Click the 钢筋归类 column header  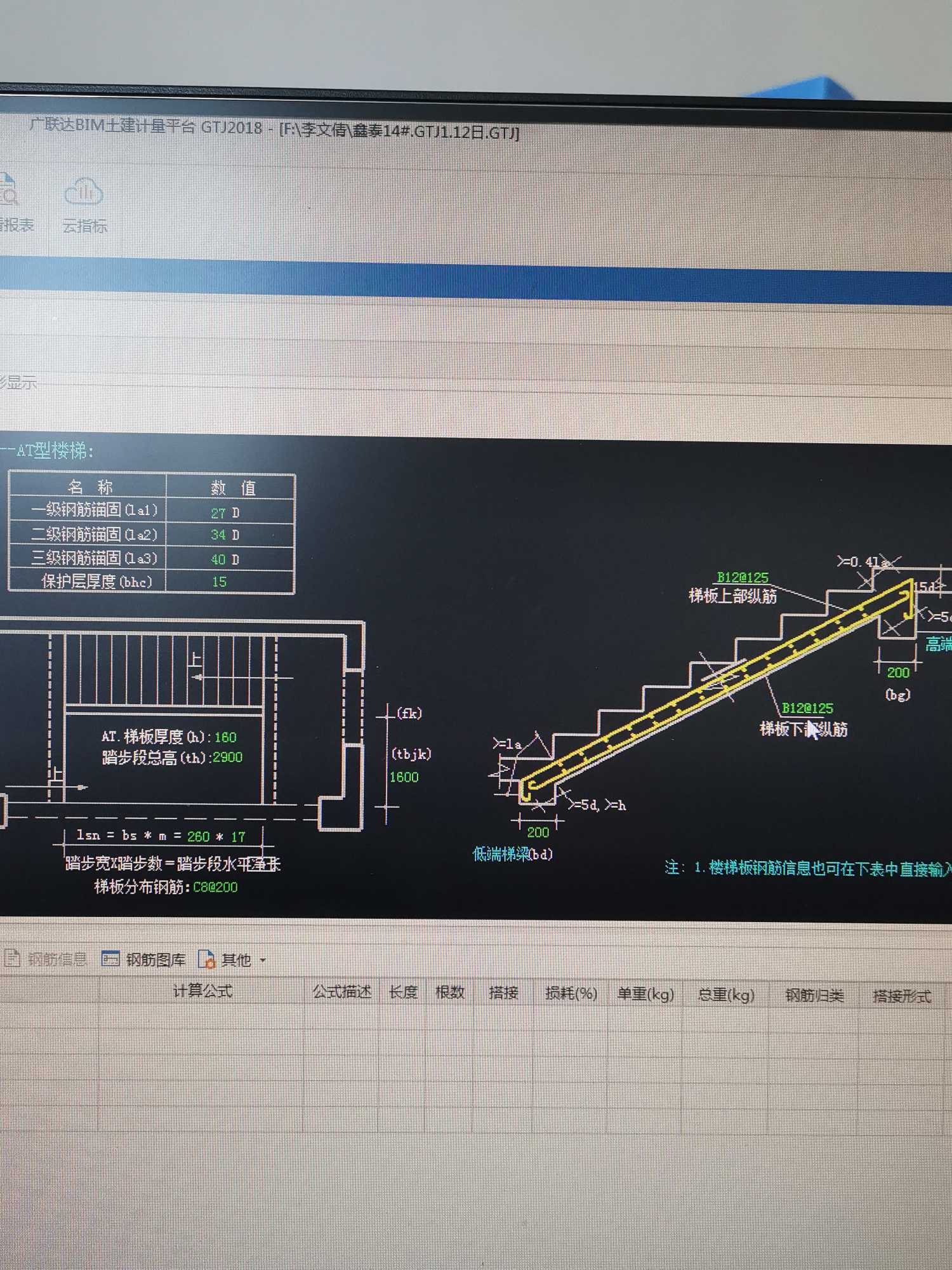(x=814, y=996)
